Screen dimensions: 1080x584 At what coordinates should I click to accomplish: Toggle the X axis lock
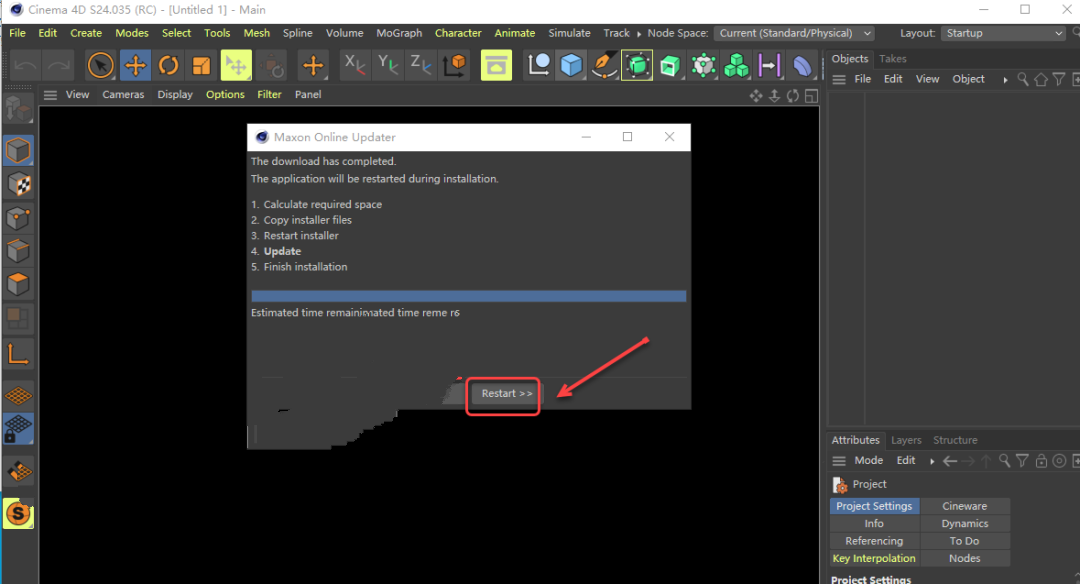pyautogui.click(x=355, y=65)
